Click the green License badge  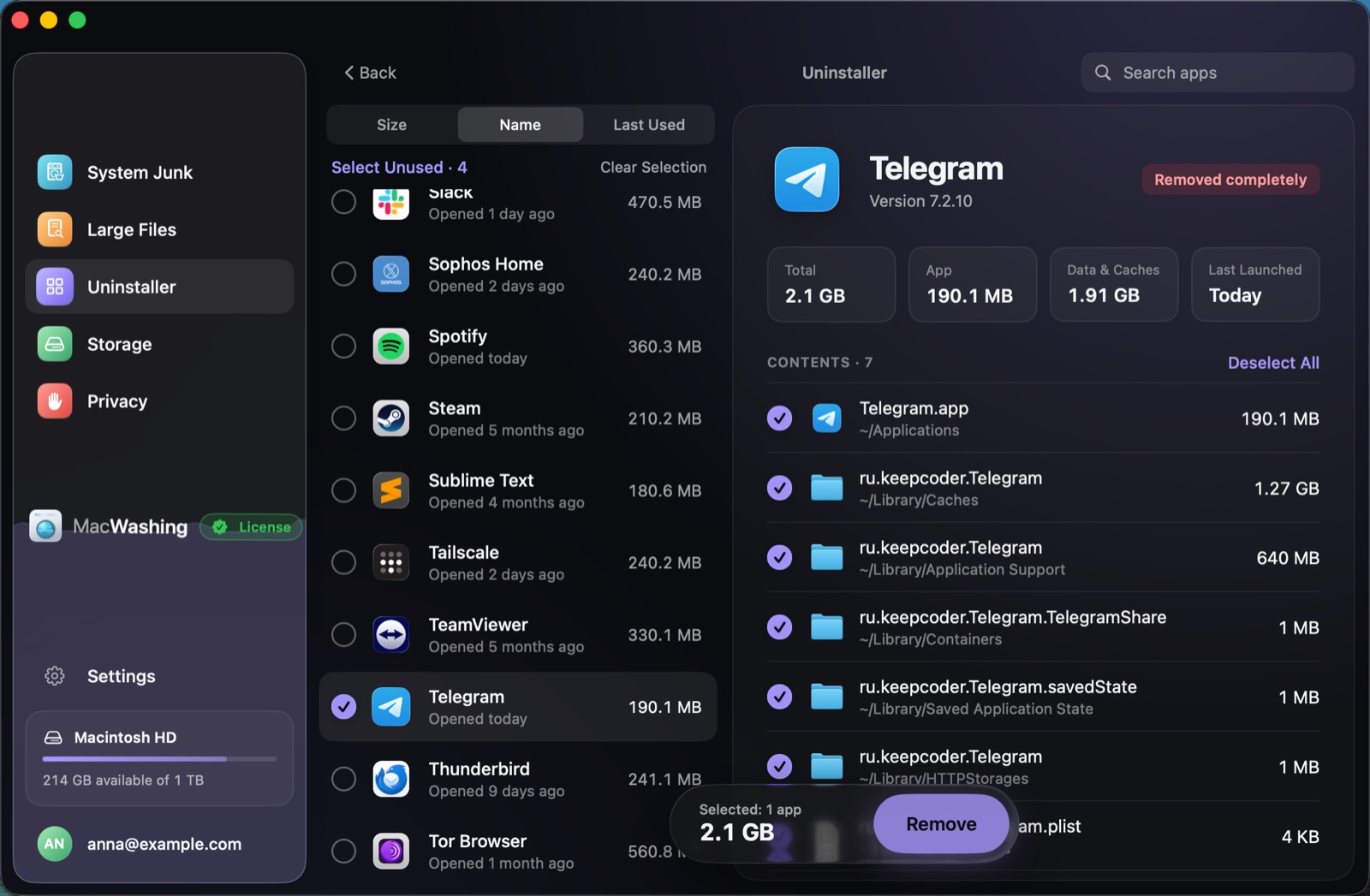(251, 527)
